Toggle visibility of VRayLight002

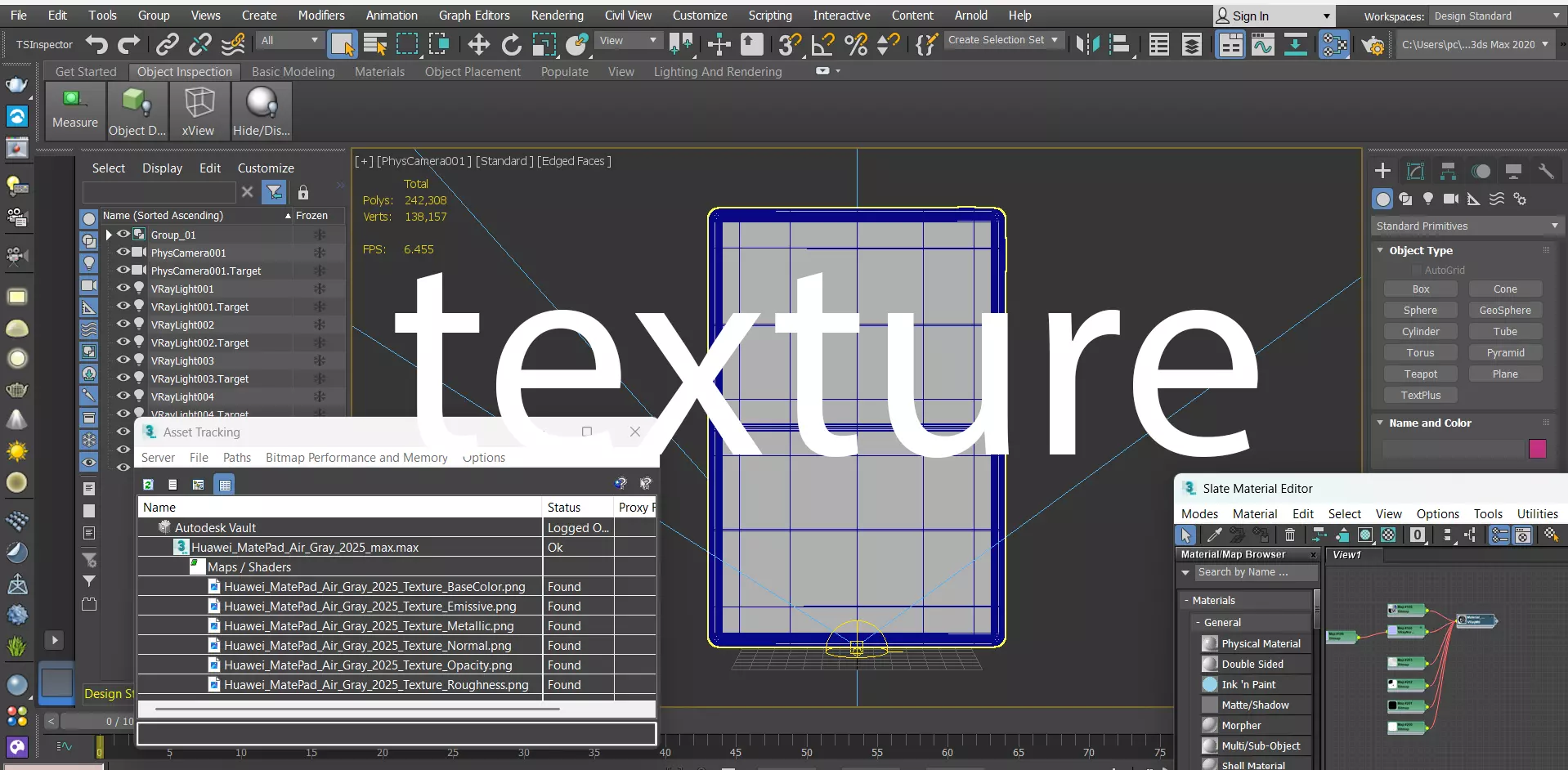[123, 325]
